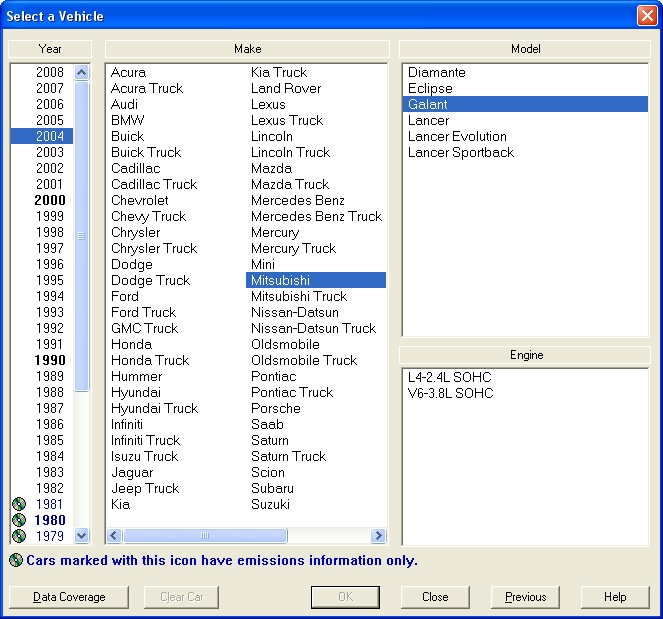
Task: Select year 1982
Action: coord(50,488)
